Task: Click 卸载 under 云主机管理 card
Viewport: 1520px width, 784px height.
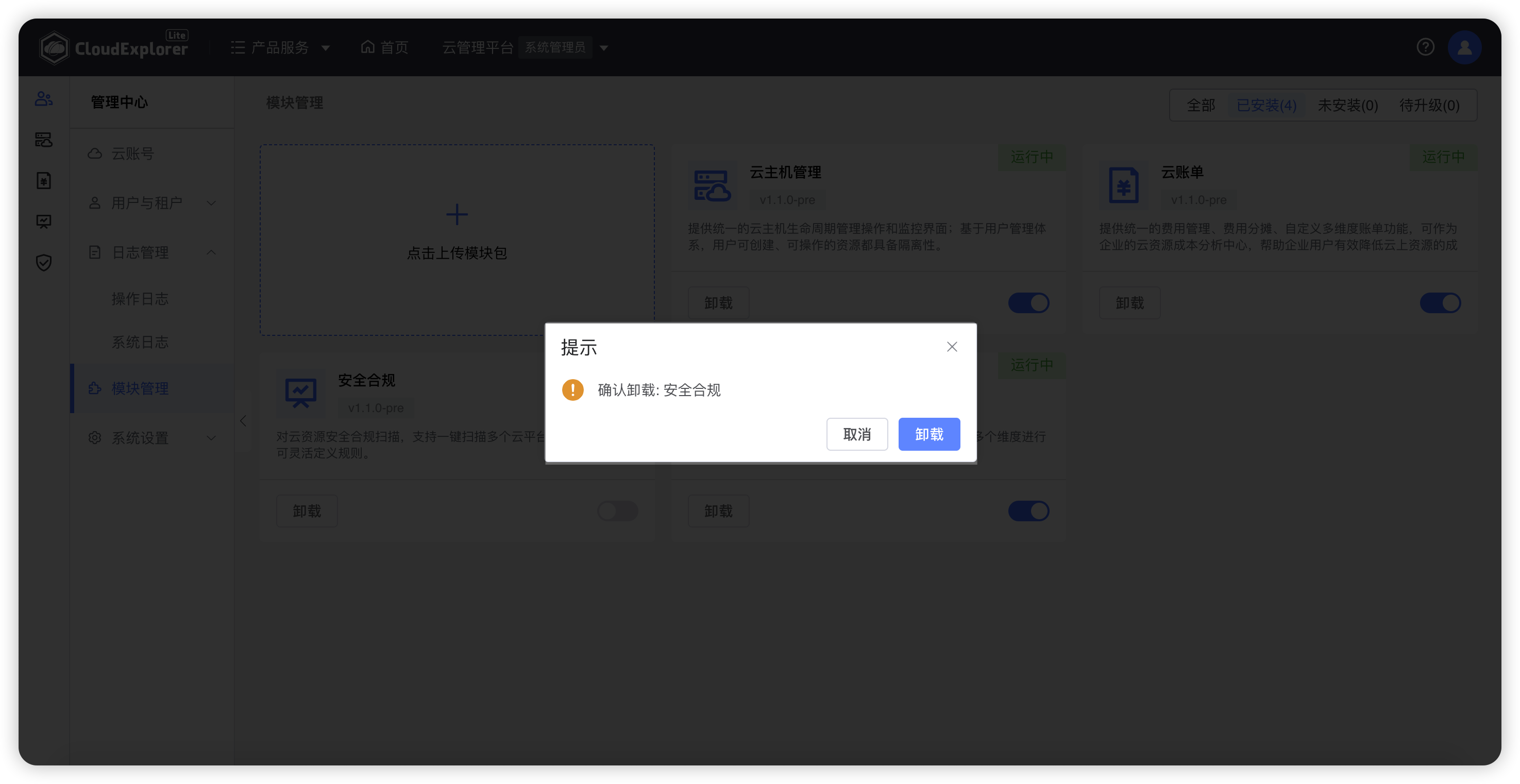Action: click(x=718, y=303)
